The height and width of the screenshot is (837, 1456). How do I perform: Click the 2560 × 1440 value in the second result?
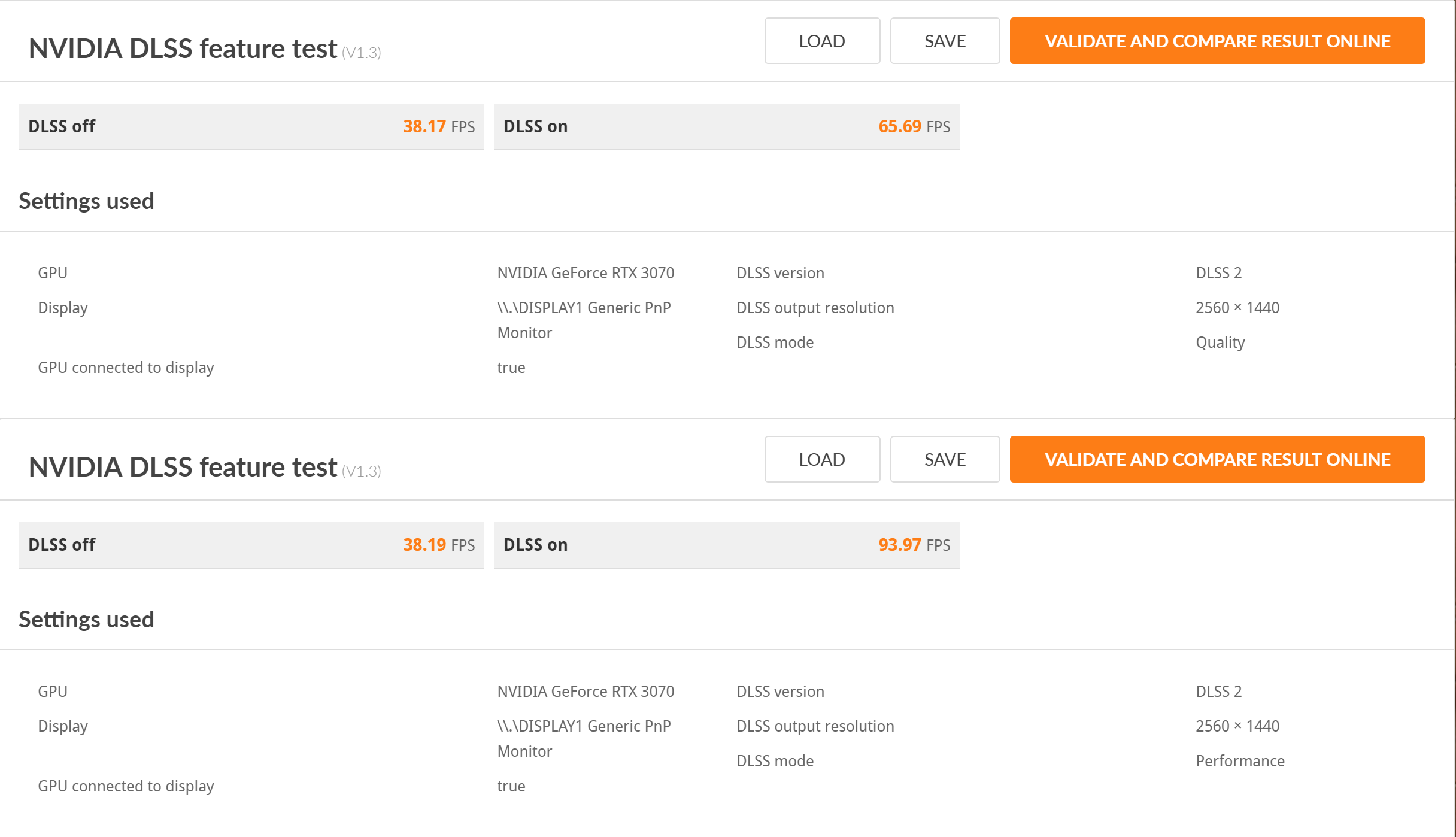coord(1237,726)
